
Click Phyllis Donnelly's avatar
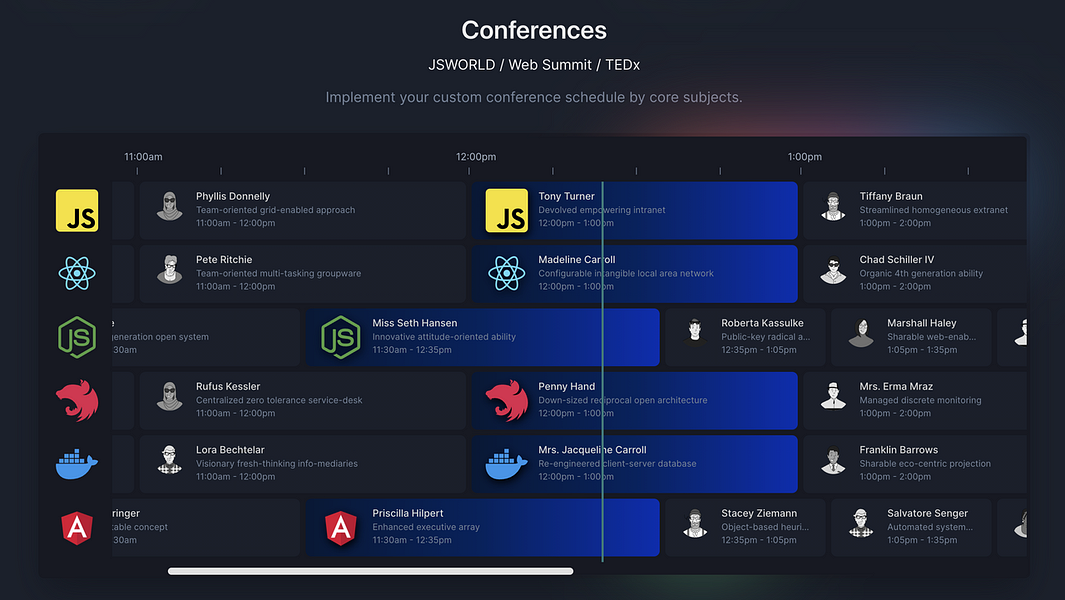[170, 207]
